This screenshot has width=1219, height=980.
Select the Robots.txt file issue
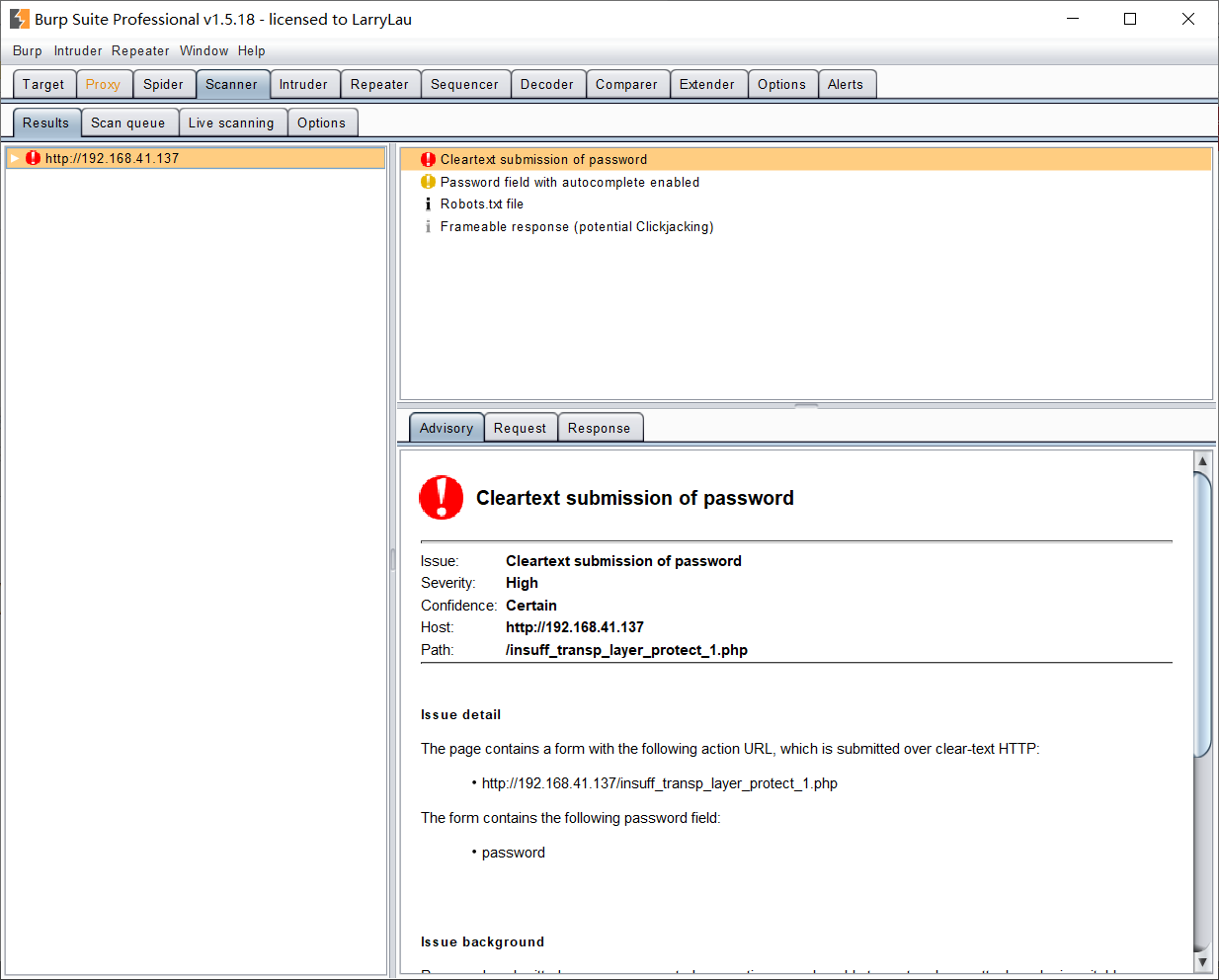tap(806, 204)
